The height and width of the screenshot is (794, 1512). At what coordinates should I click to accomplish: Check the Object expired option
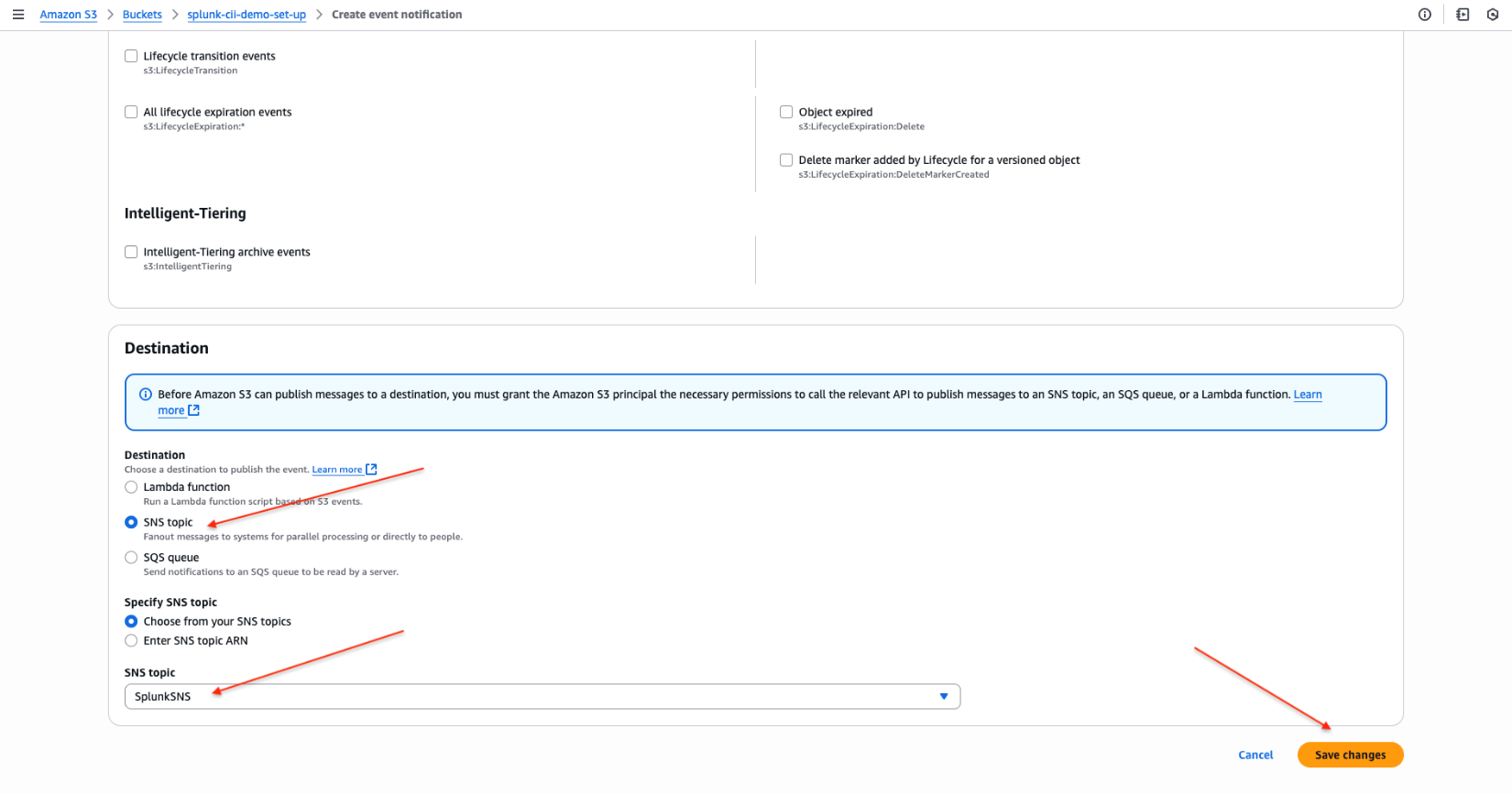coord(786,113)
